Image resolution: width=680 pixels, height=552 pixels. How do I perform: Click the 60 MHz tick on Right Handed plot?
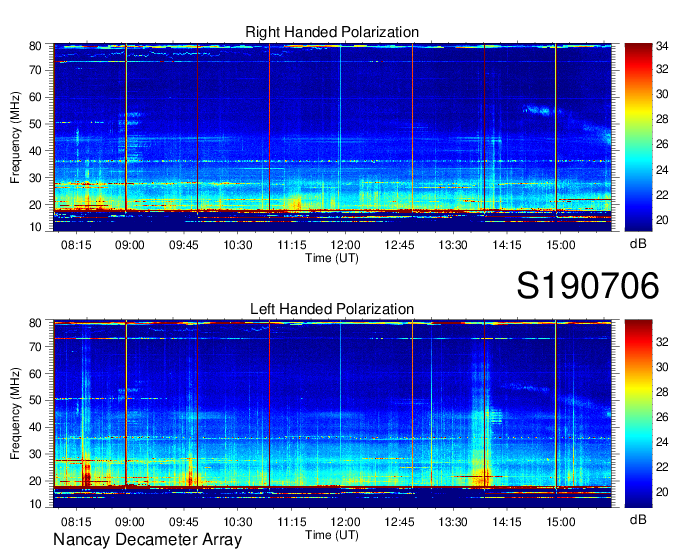point(35,97)
